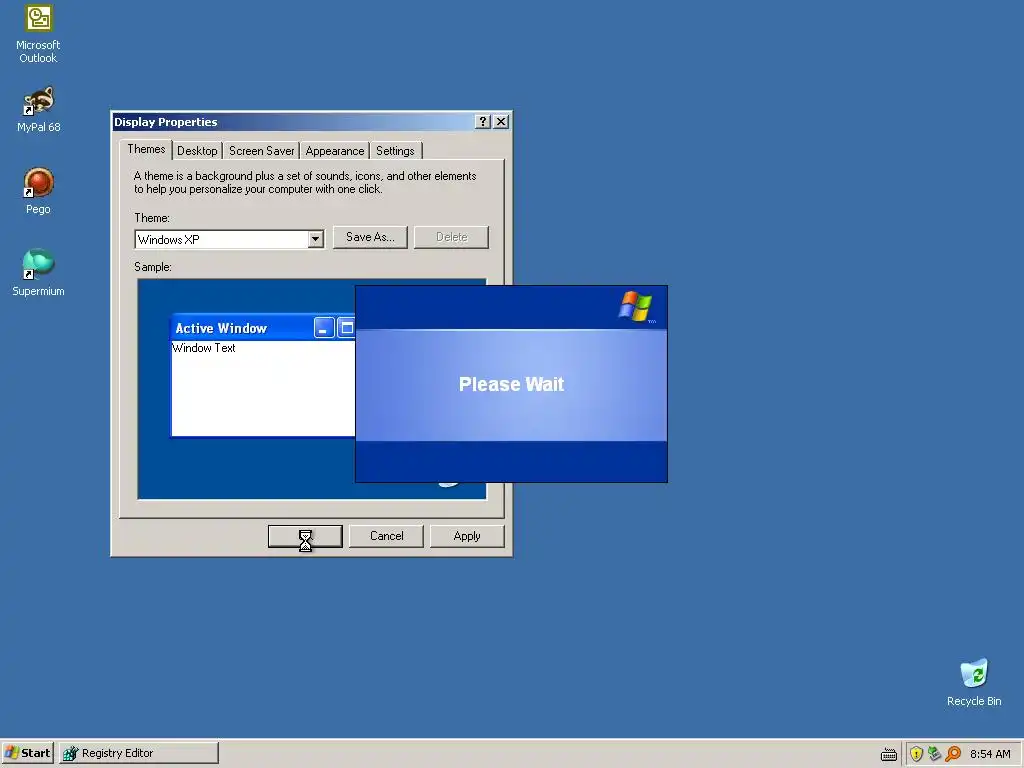Click the Windows XP theme combo box
The width and height of the screenshot is (1024, 768).
click(229, 239)
